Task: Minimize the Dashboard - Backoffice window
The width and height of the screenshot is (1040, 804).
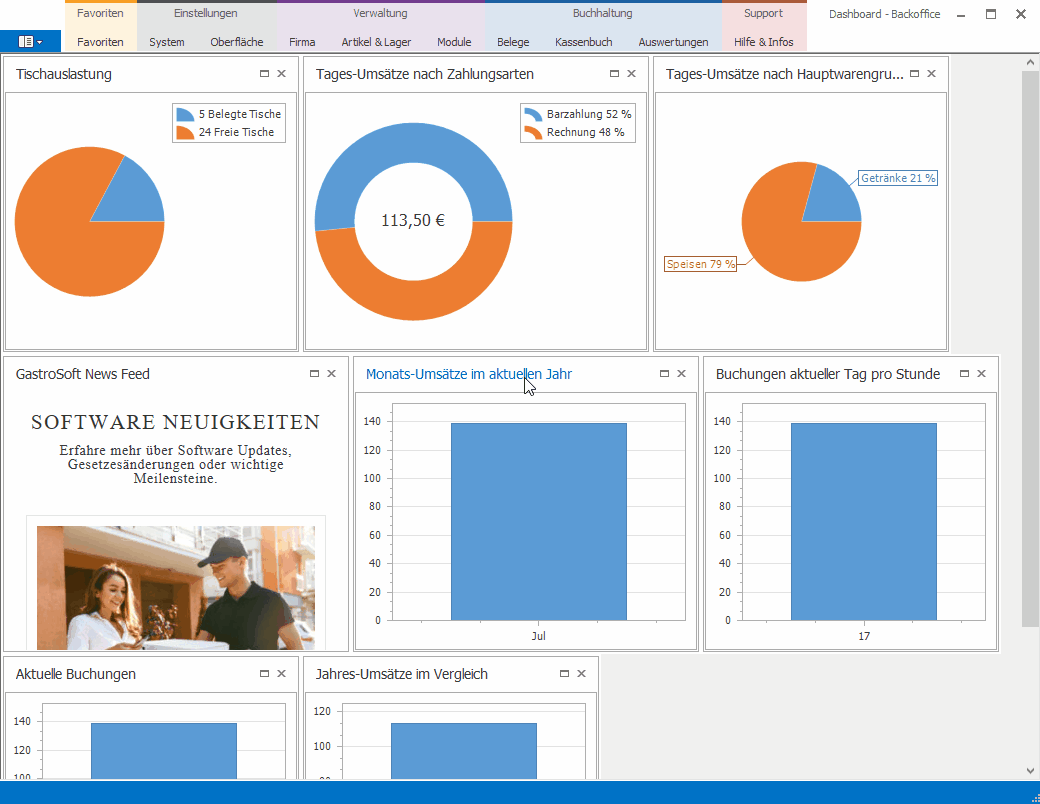Action: 961,15
